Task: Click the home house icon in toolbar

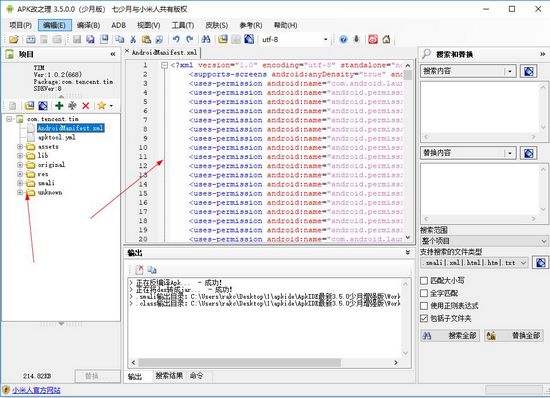Action: click(x=386, y=39)
